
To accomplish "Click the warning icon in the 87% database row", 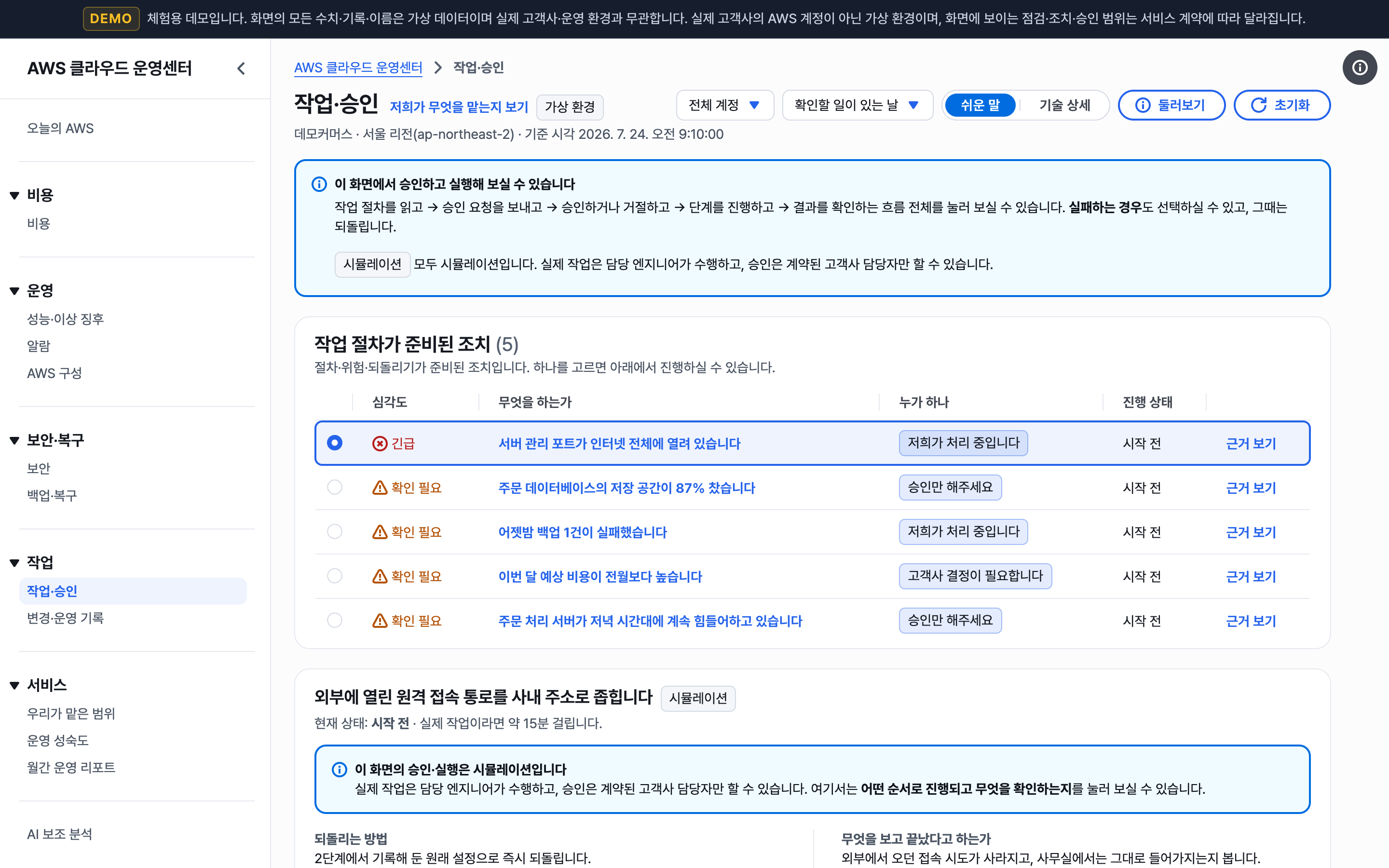I will pyautogui.click(x=380, y=488).
